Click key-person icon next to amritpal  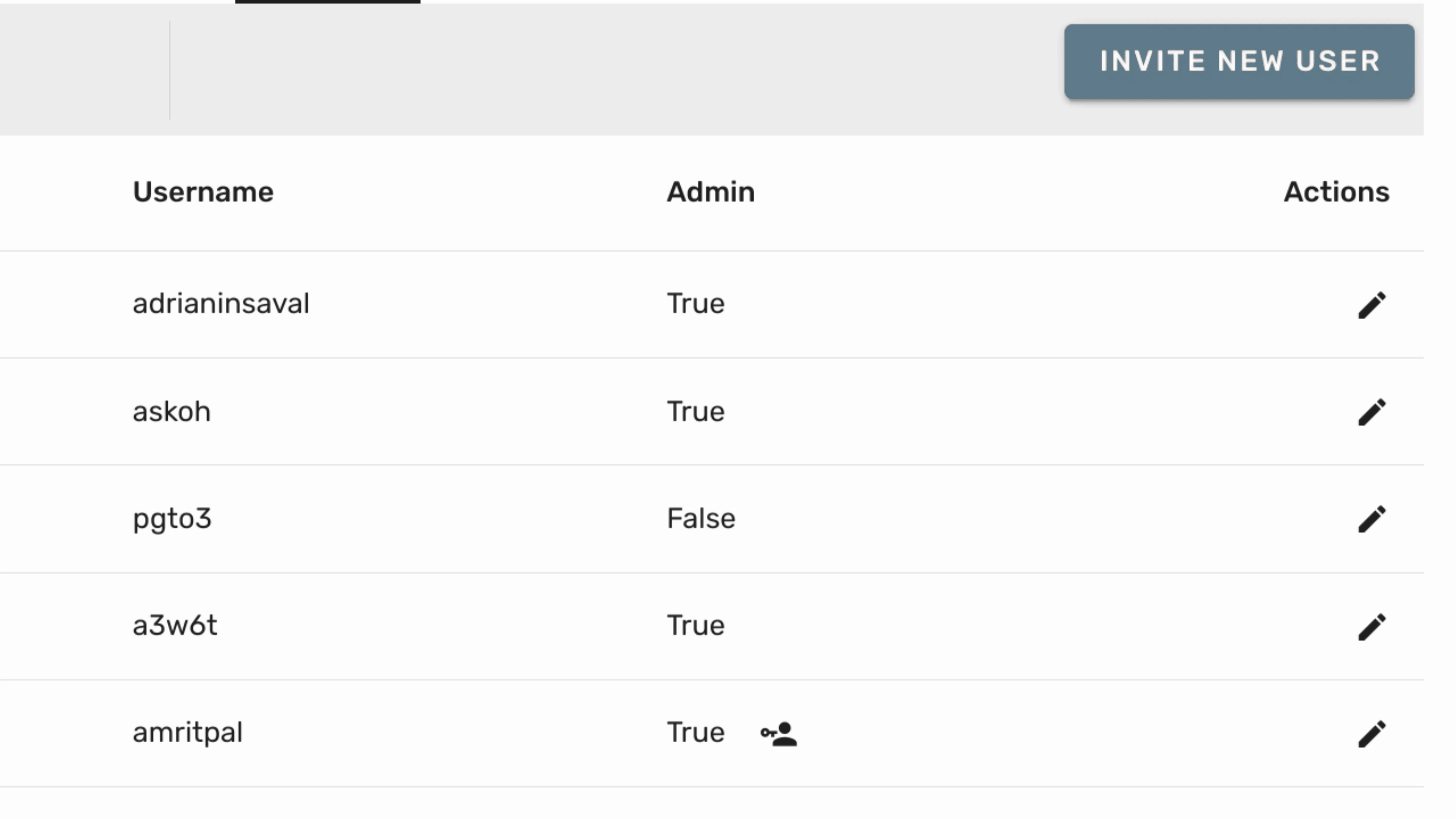tap(779, 734)
